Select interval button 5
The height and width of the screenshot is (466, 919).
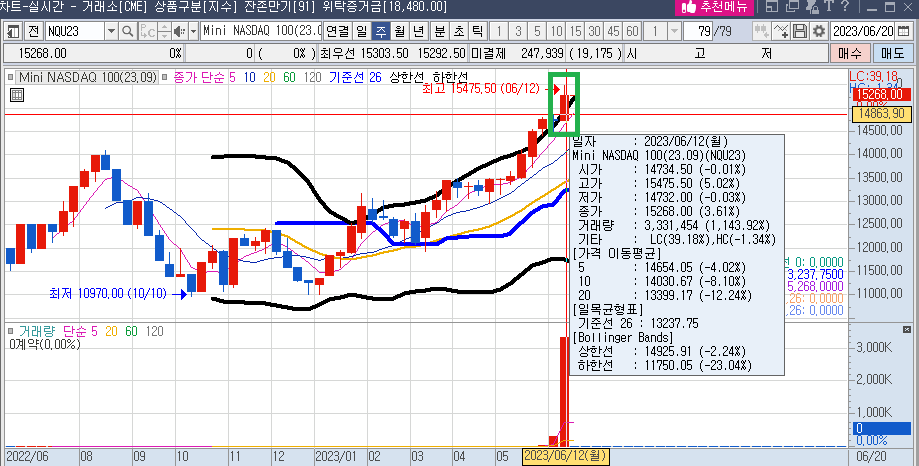(x=537, y=31)
